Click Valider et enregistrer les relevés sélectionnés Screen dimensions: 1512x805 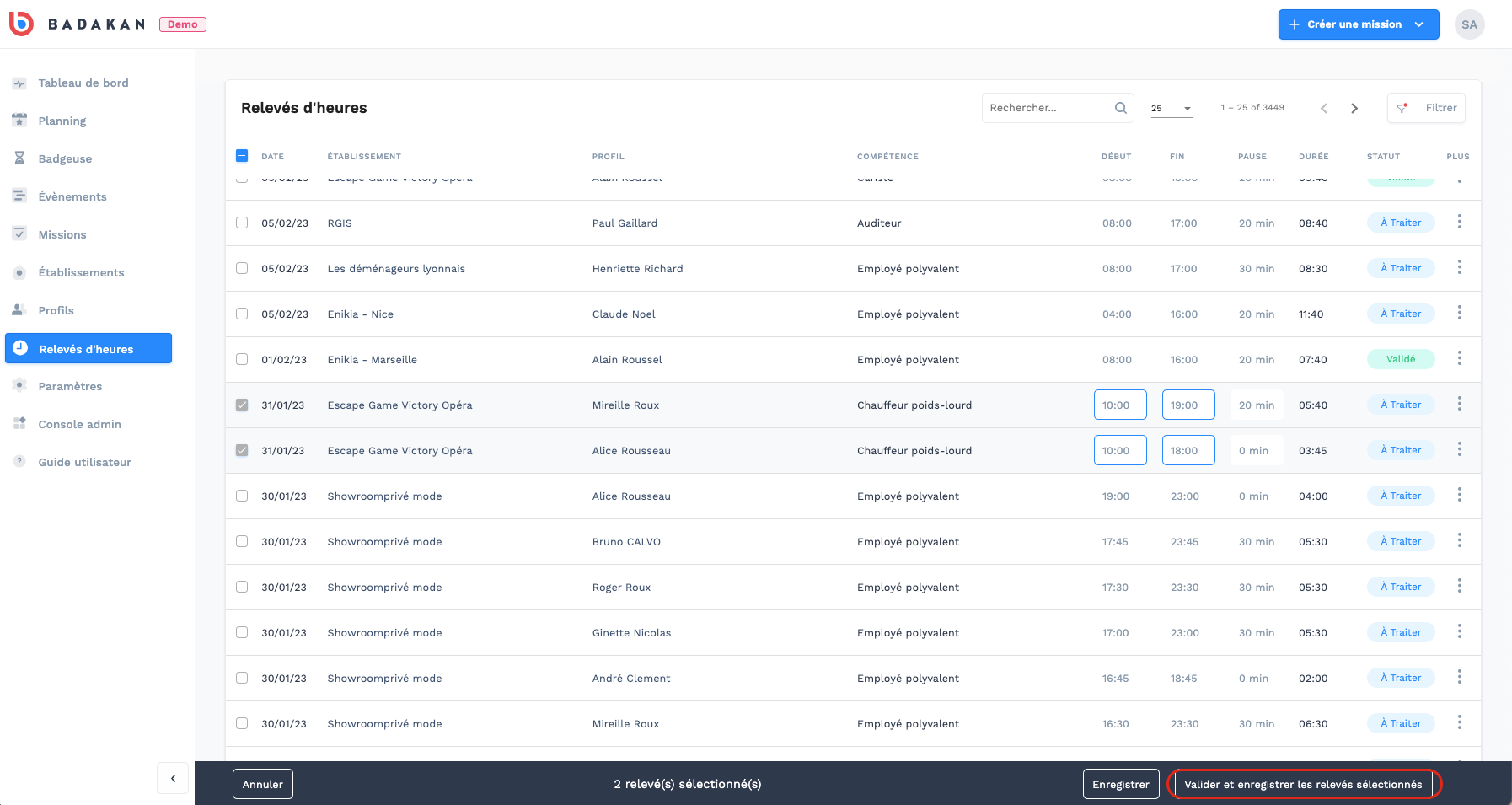coord(1303,784)
